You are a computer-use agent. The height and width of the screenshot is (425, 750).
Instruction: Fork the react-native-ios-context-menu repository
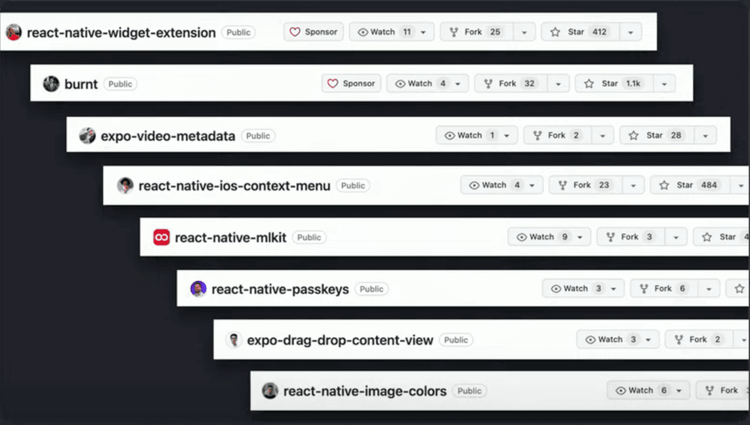point(585,185)
